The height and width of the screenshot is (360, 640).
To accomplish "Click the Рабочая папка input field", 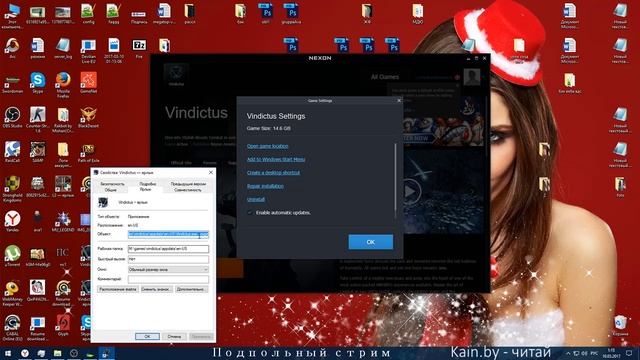I will [x=168, y=249].
